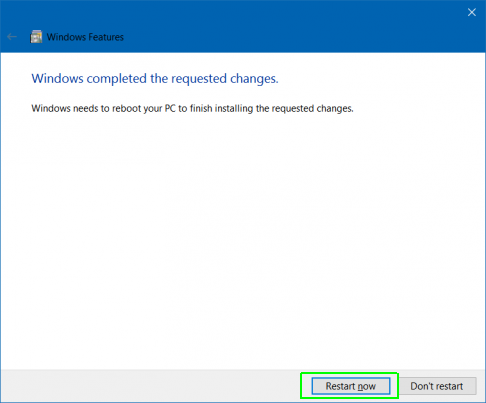Click the 'Windows completed the requested changes' heading
The height and width of the screenshot is (403, 486).
coord(155,79)
